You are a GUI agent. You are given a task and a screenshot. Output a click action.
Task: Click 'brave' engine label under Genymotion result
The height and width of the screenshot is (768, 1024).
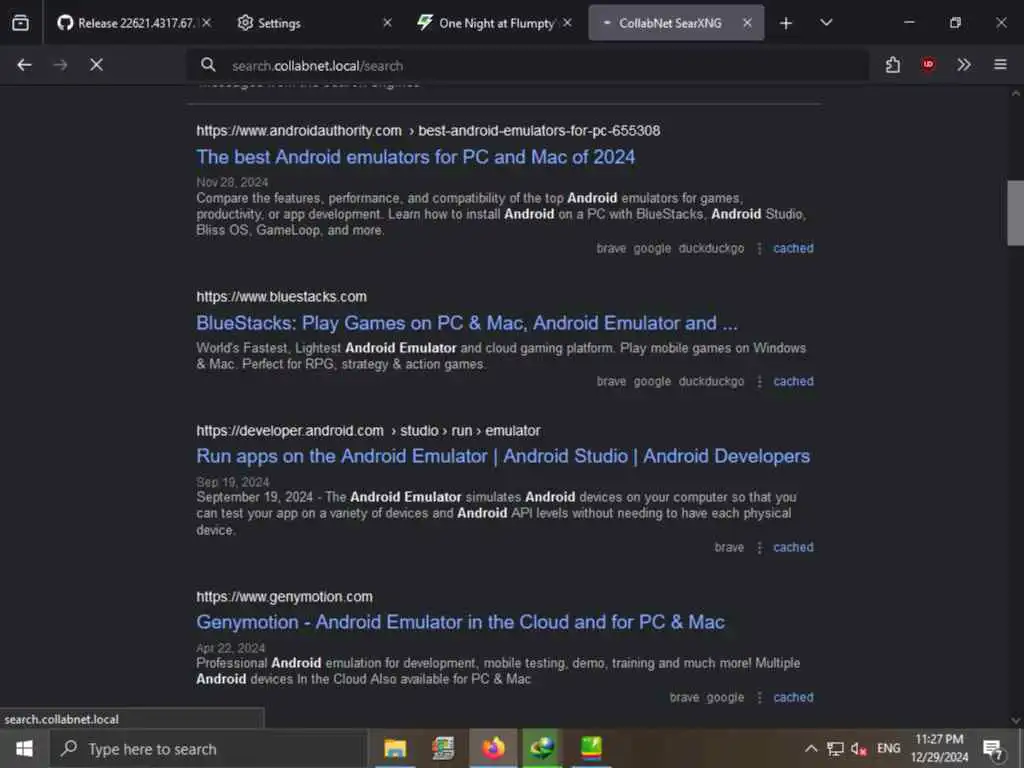pyautogui.click(x=684, y=697)
